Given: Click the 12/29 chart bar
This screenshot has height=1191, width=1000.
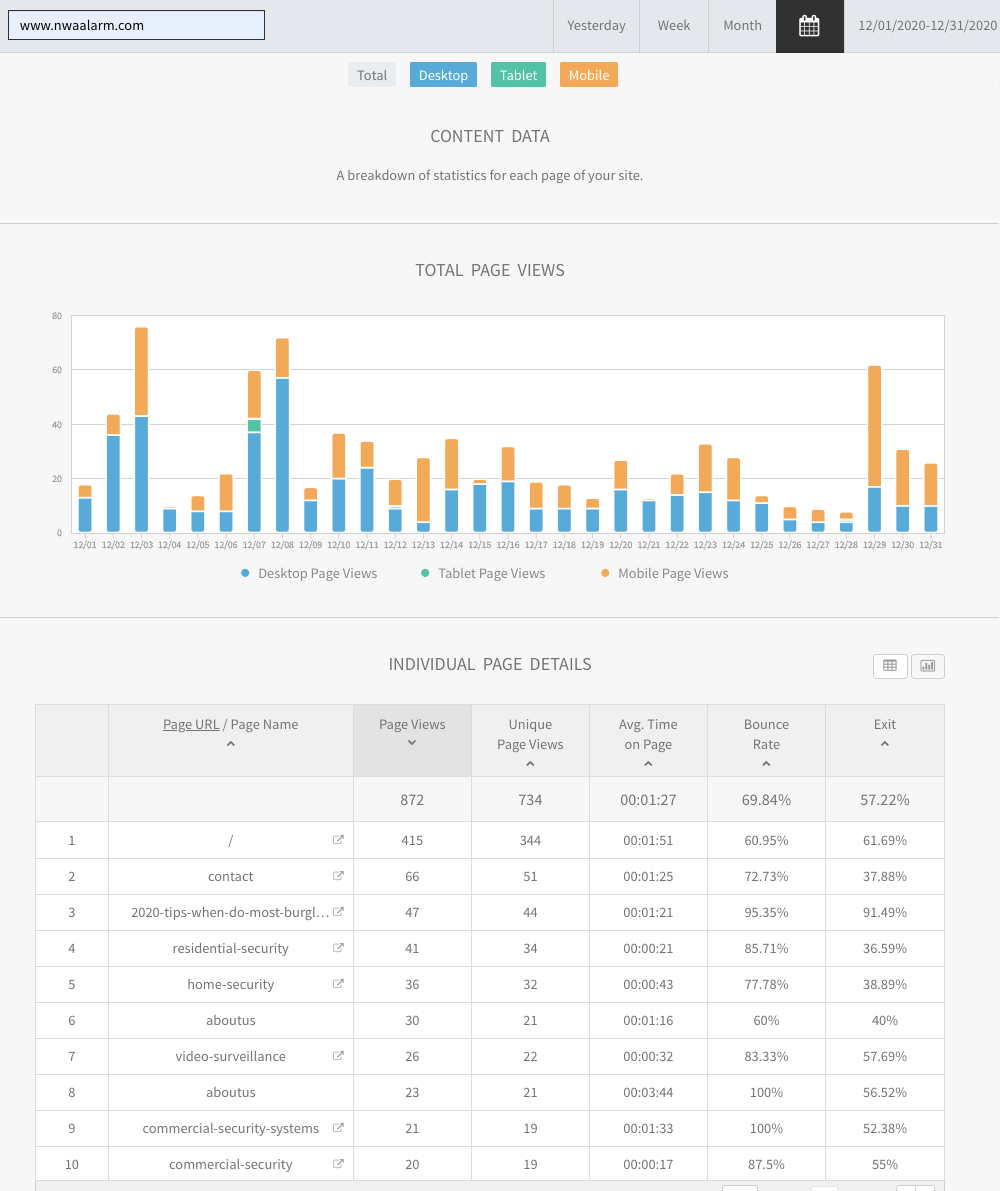Looking at the screenshot, I should [875, 448].
